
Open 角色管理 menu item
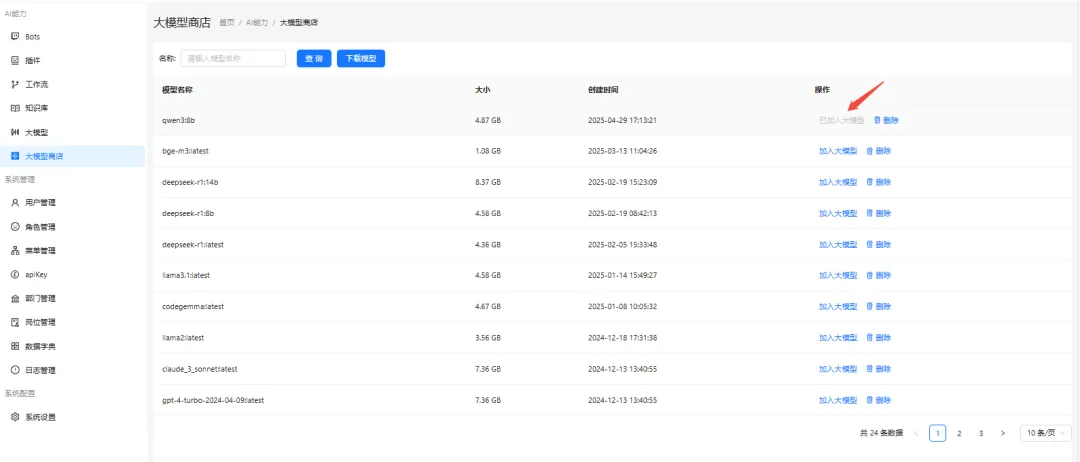40,227
